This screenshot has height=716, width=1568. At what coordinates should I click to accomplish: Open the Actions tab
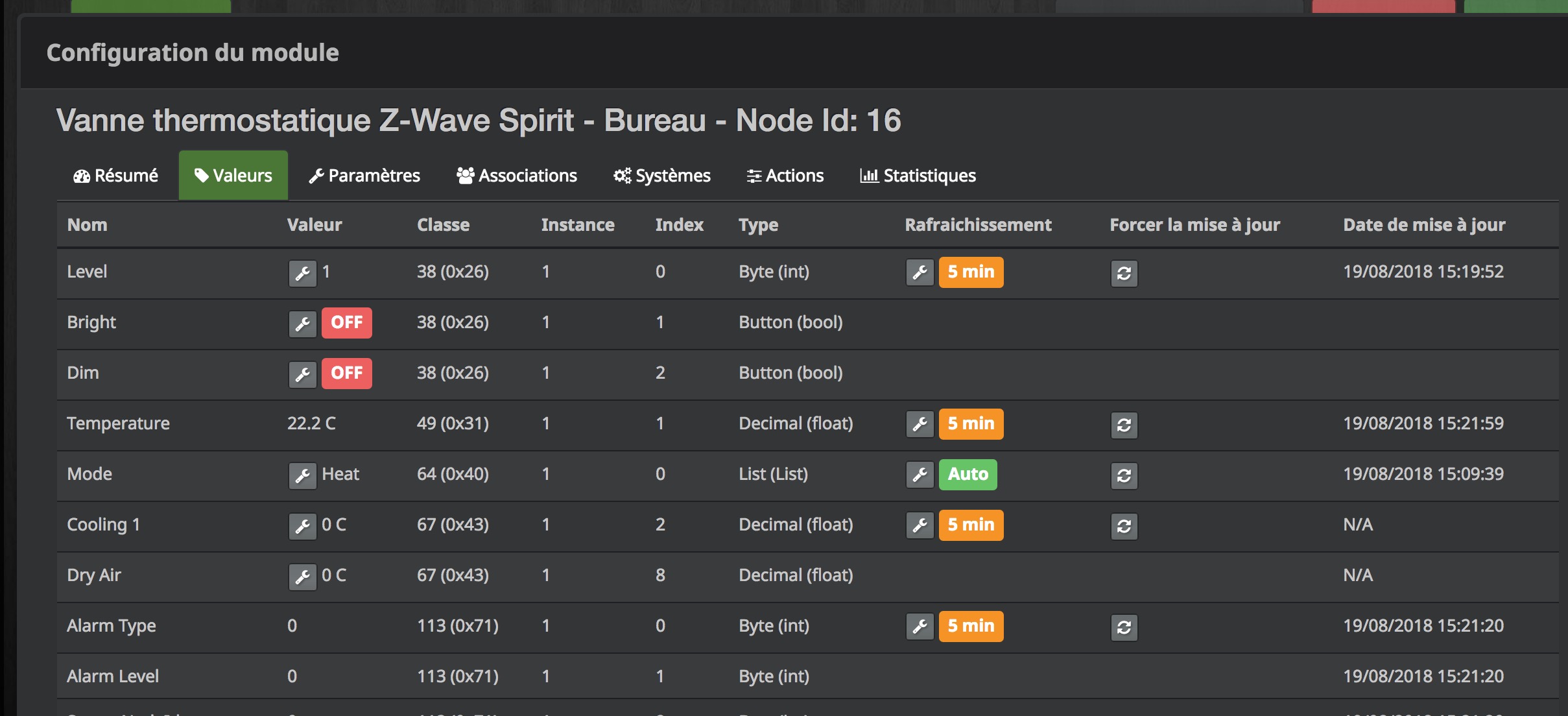[785, 176]
